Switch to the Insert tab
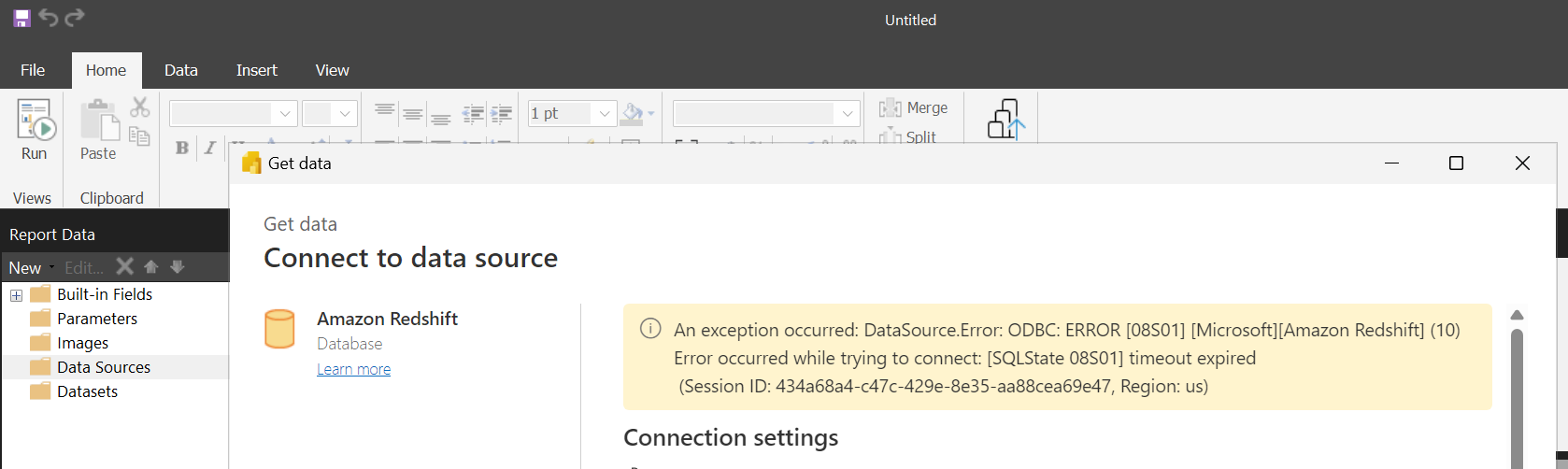Image resolution: width=1568 pixels, height=469 pixels. (257, 70)
